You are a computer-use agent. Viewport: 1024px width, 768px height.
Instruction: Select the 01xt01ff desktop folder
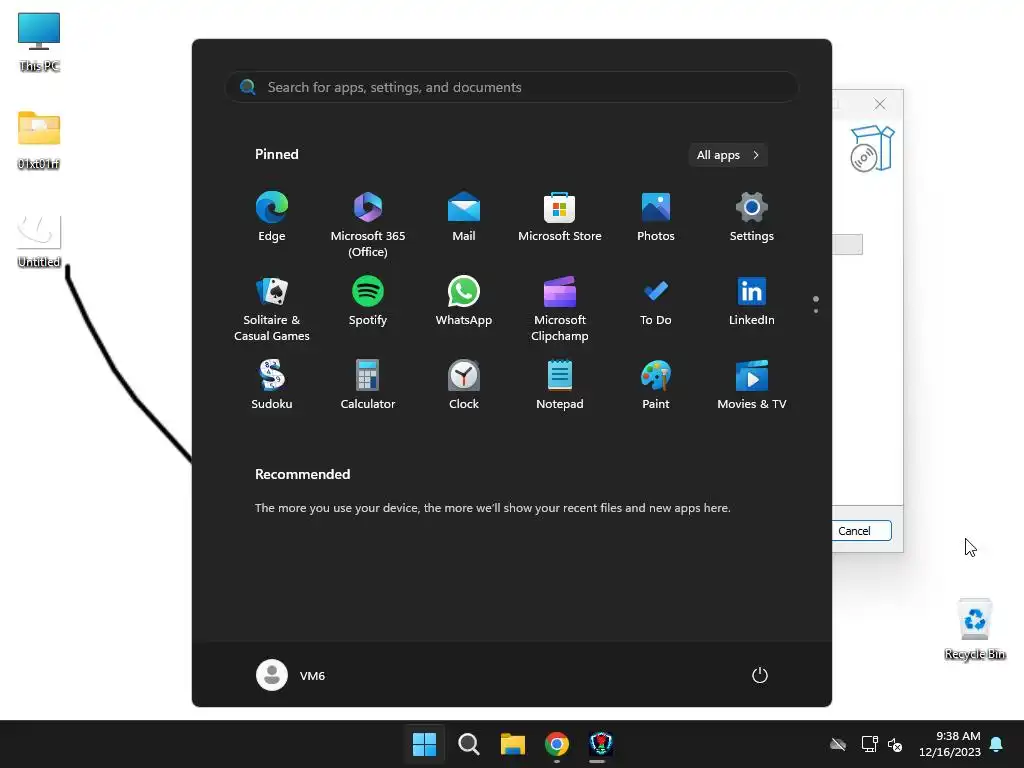coord(39,140)
